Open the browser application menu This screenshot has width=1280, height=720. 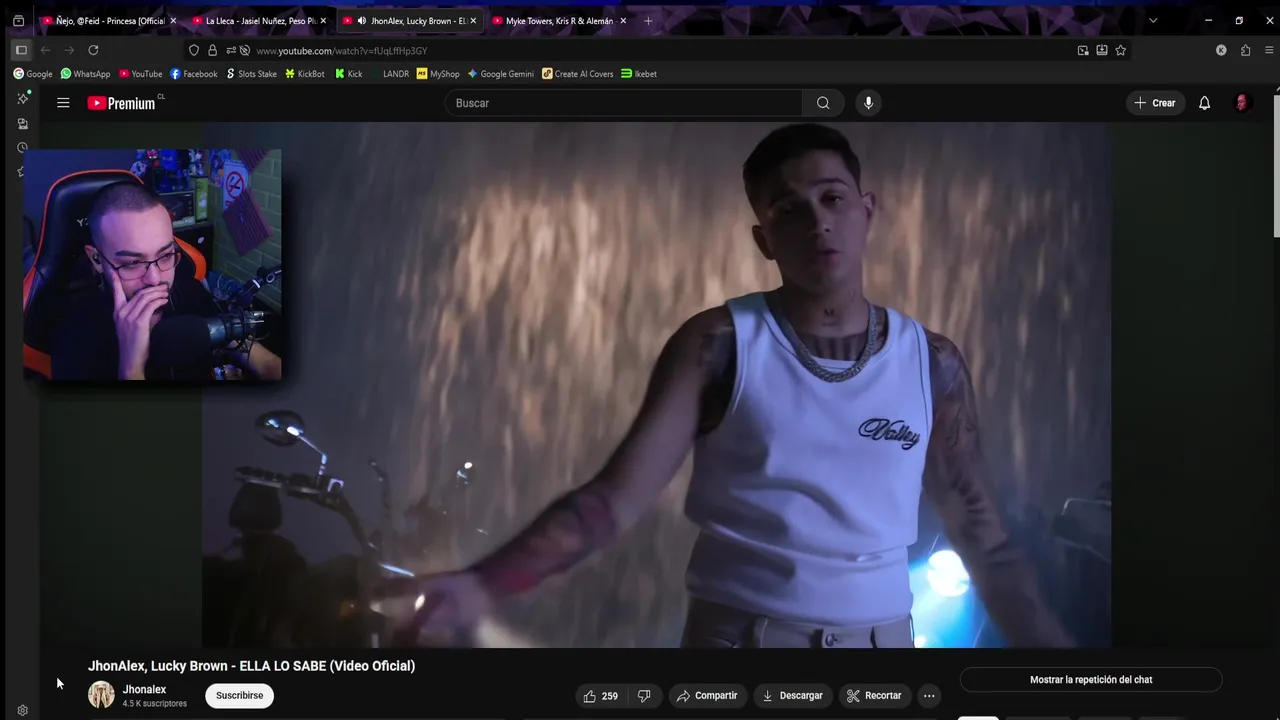point(1269,50)
